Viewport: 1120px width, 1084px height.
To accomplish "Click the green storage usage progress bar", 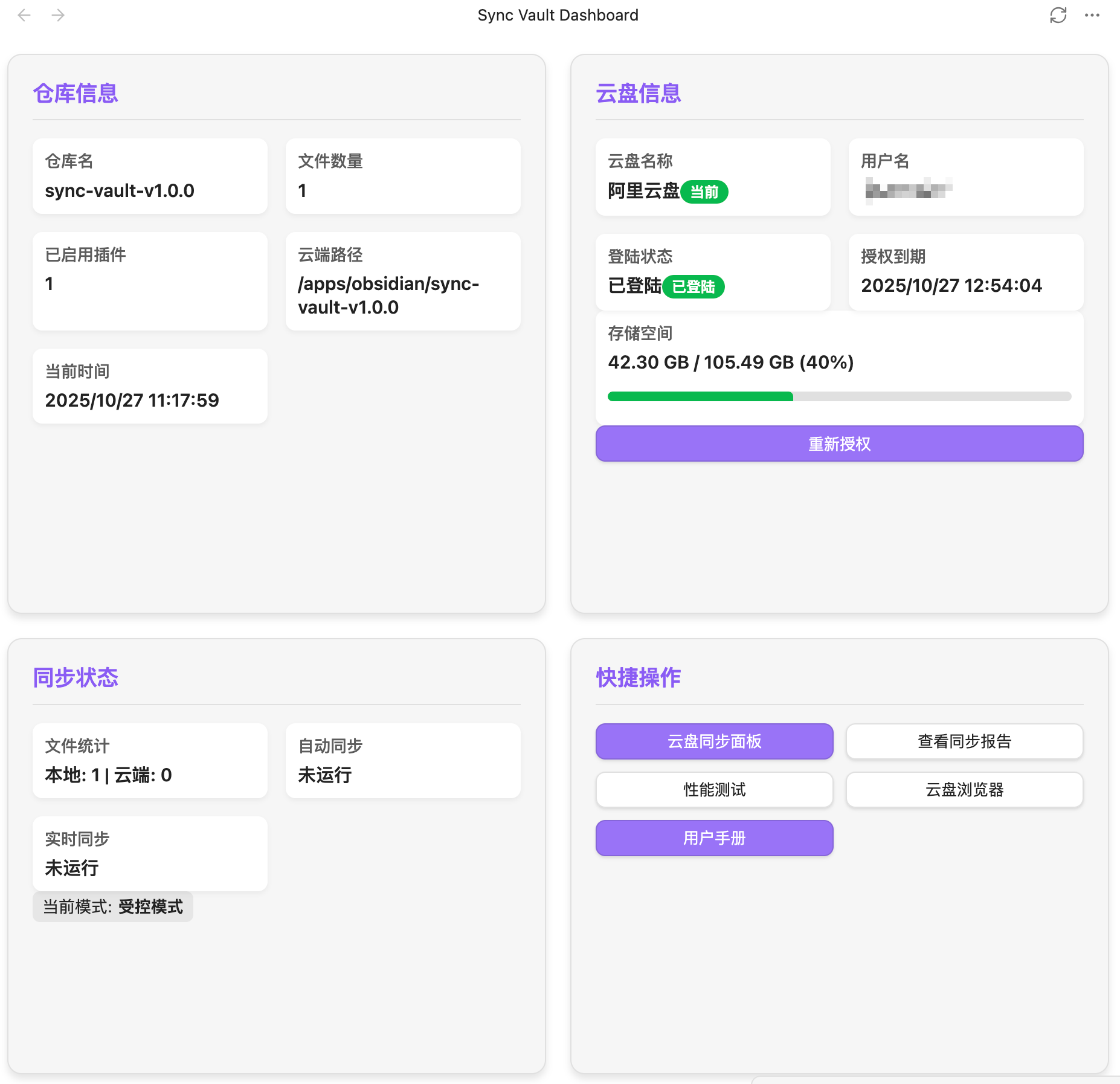I will click(701, 396).
